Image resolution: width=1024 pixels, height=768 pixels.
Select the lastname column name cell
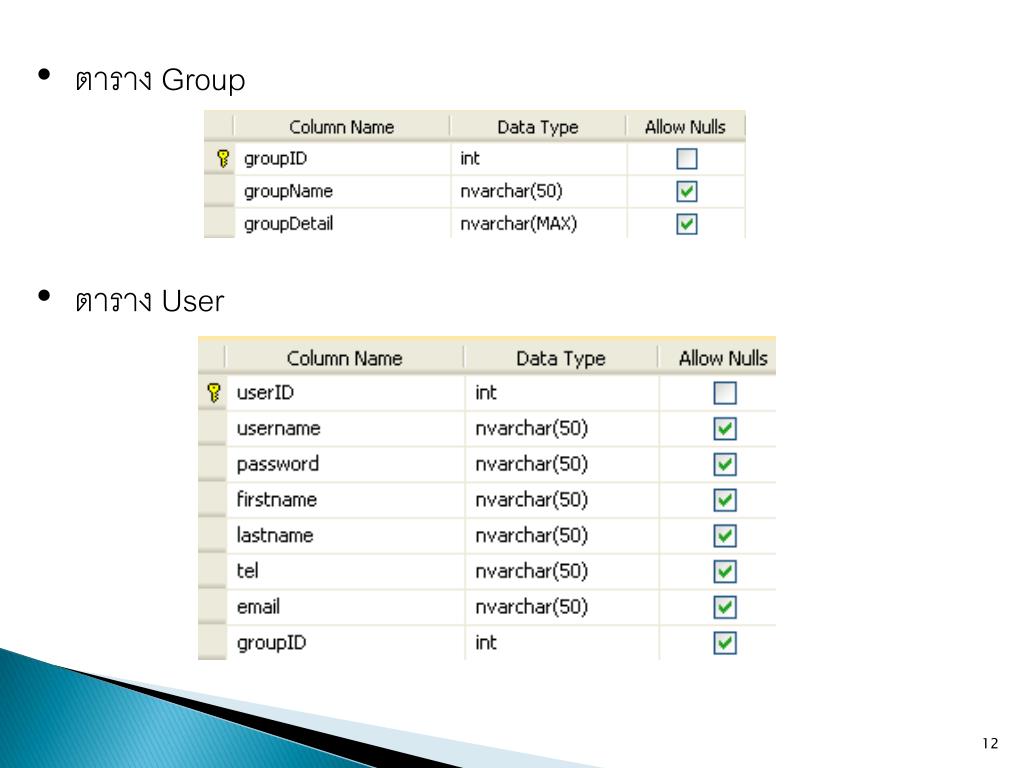[345, 536]
